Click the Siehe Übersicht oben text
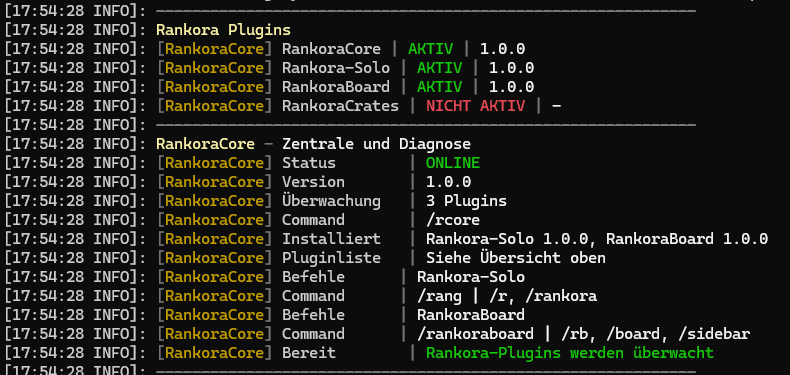 click(x=516, y=258)
